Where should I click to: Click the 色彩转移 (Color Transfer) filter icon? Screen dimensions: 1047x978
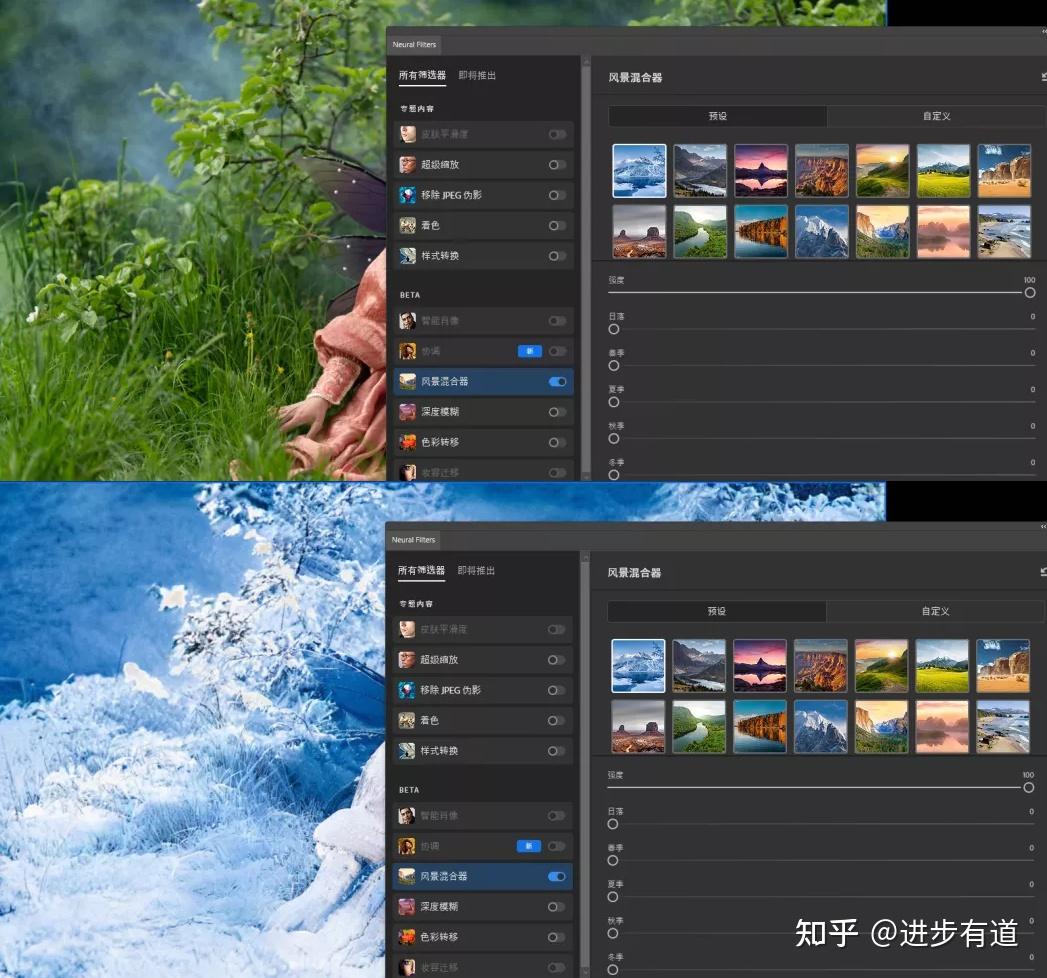pyautogui.click(x=408, y=441)
